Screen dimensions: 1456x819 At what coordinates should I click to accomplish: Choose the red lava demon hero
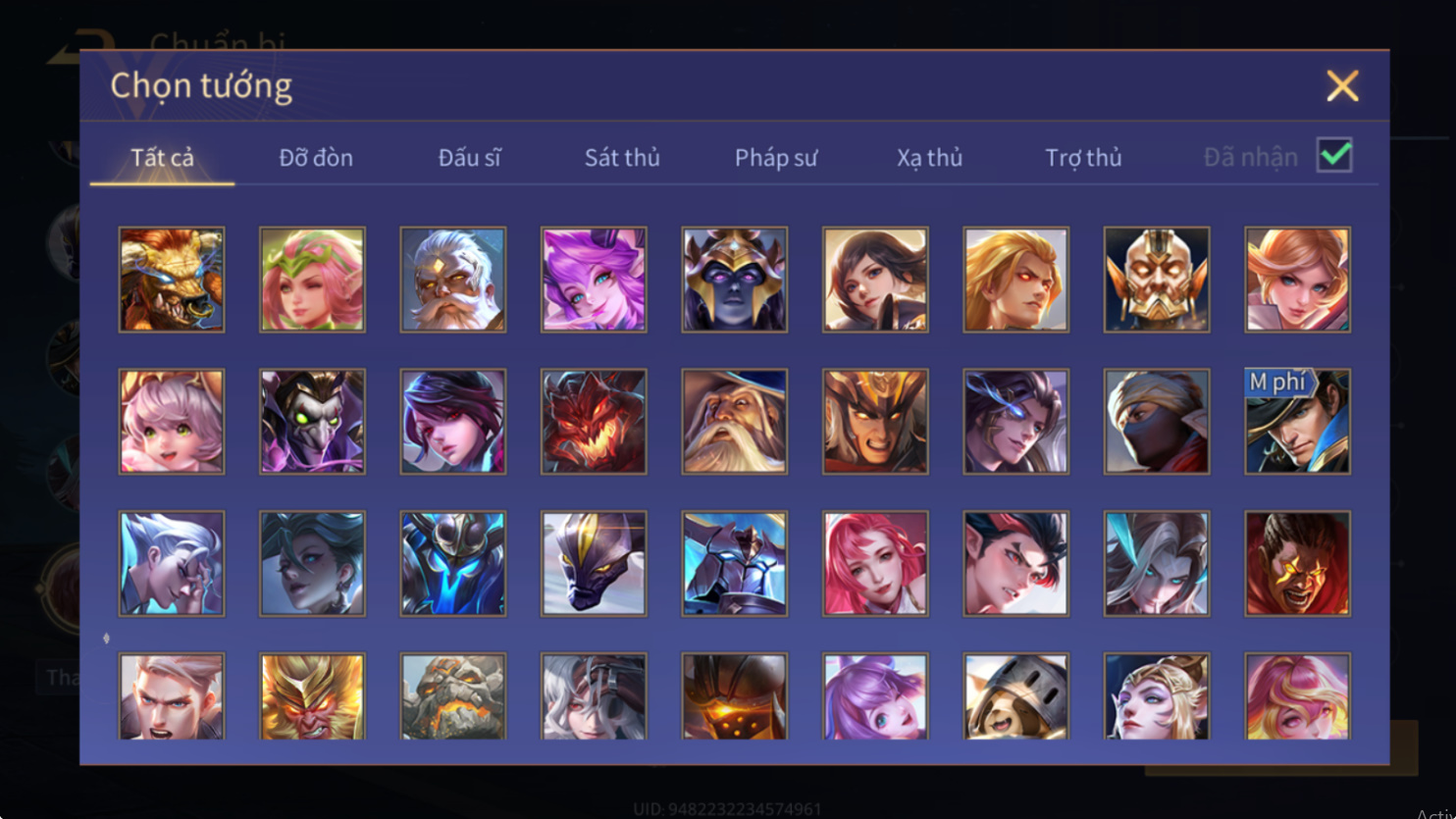pos(594,422)
